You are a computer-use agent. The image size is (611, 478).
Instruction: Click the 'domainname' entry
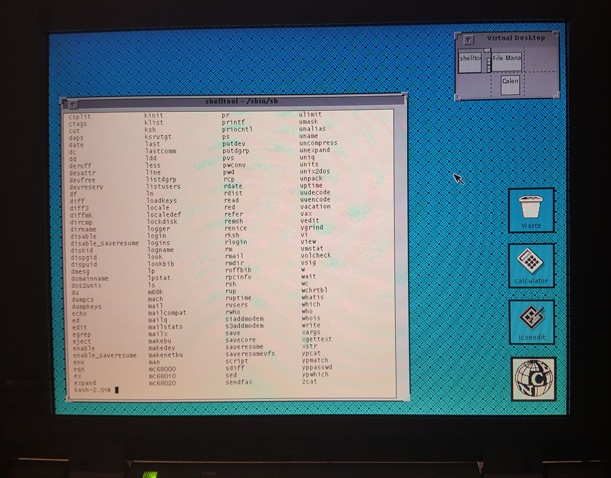pyautogui.click(x=90, y=279)
